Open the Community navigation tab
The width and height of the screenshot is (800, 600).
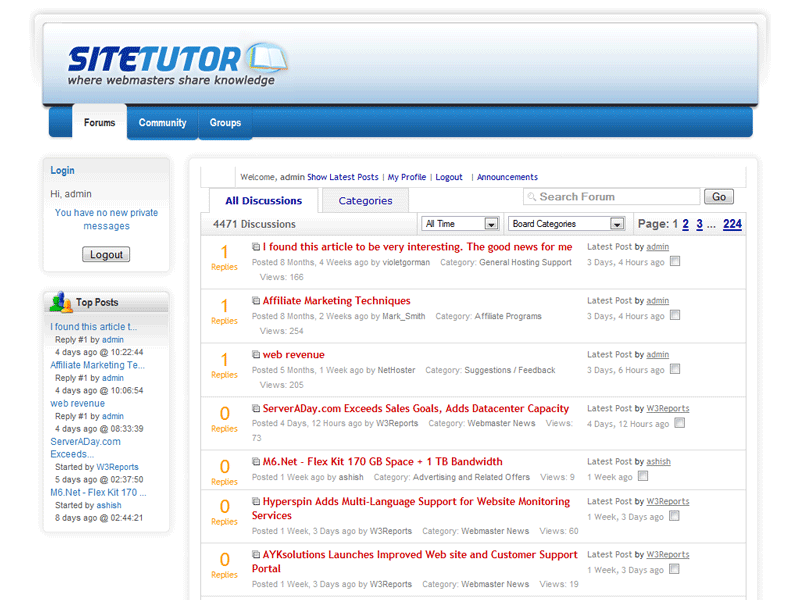(x=162, y=123)
